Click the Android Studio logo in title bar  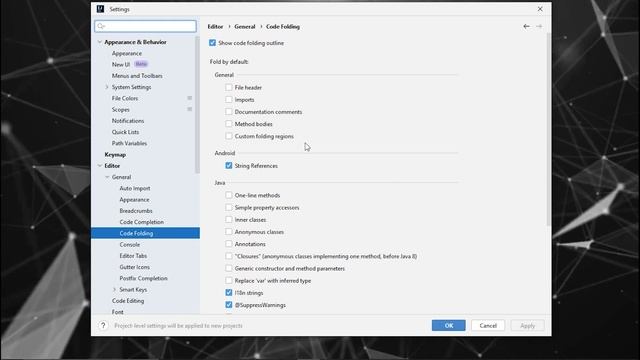(100, 9)
